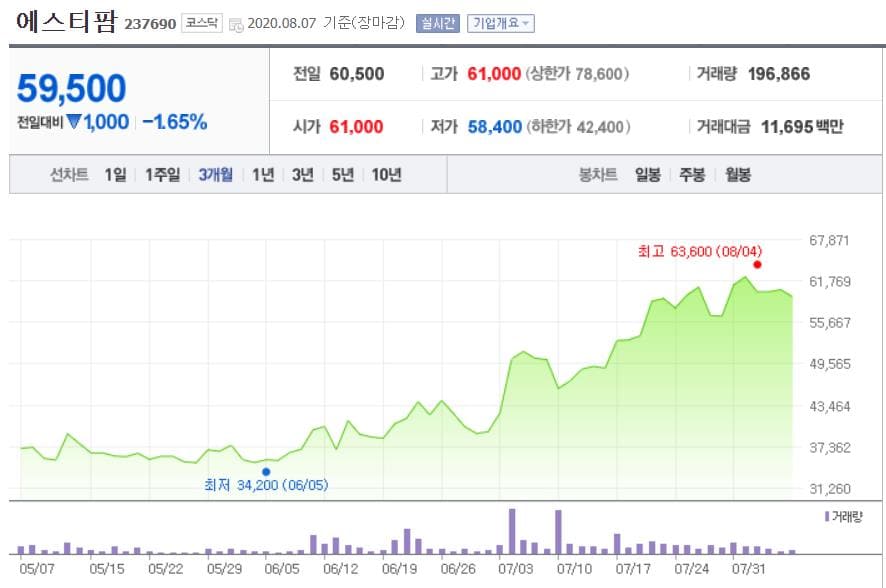
Task: Click the 코스닥 market badge
Action: [202, 23]
